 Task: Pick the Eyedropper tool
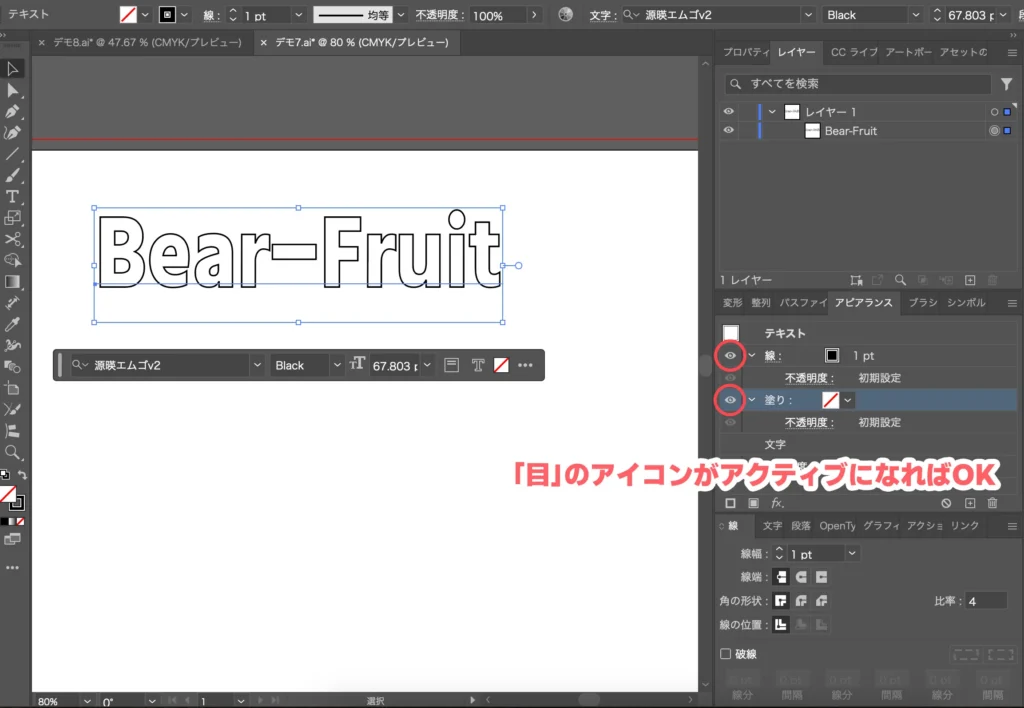13,324
